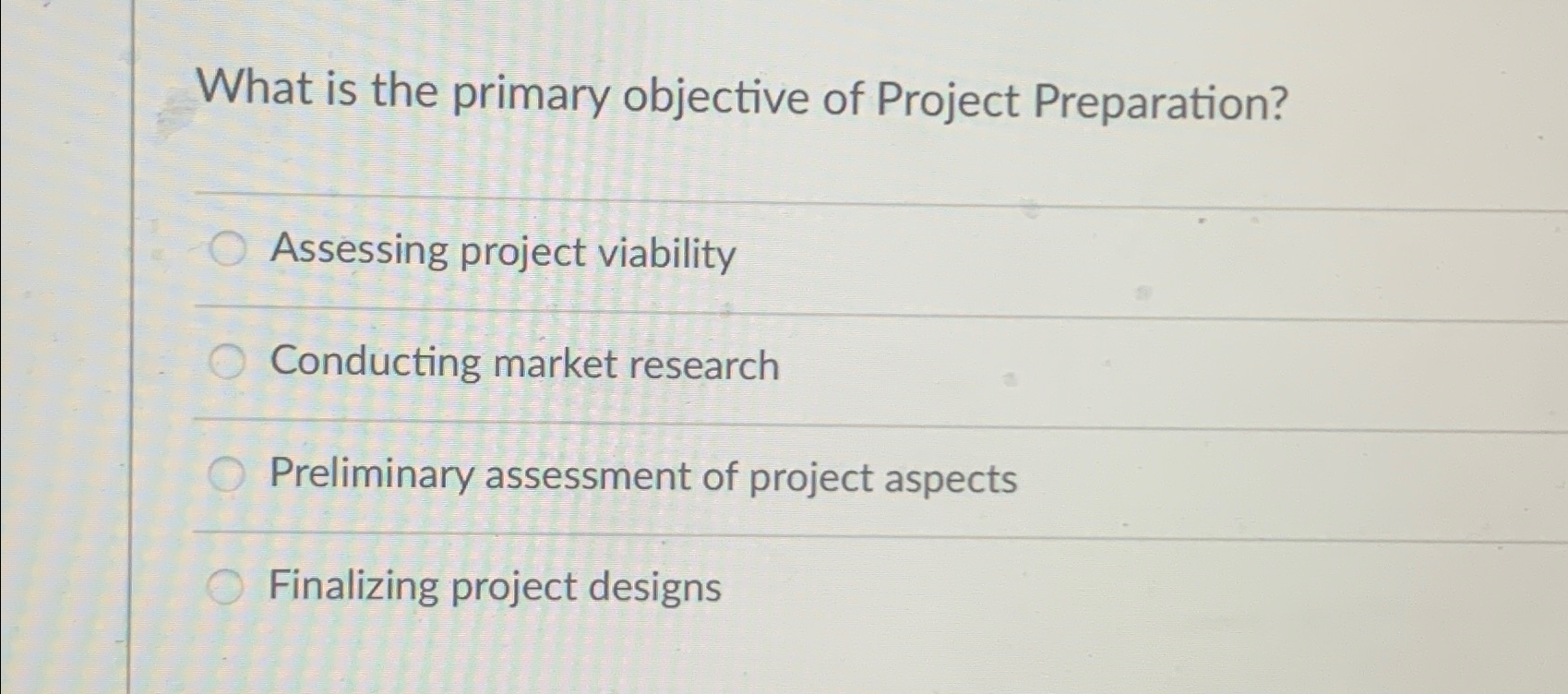Screen dimensions: 1568x694
Task: Click the answer text Finalizing project designs
Action: click(x=493, y=588)
